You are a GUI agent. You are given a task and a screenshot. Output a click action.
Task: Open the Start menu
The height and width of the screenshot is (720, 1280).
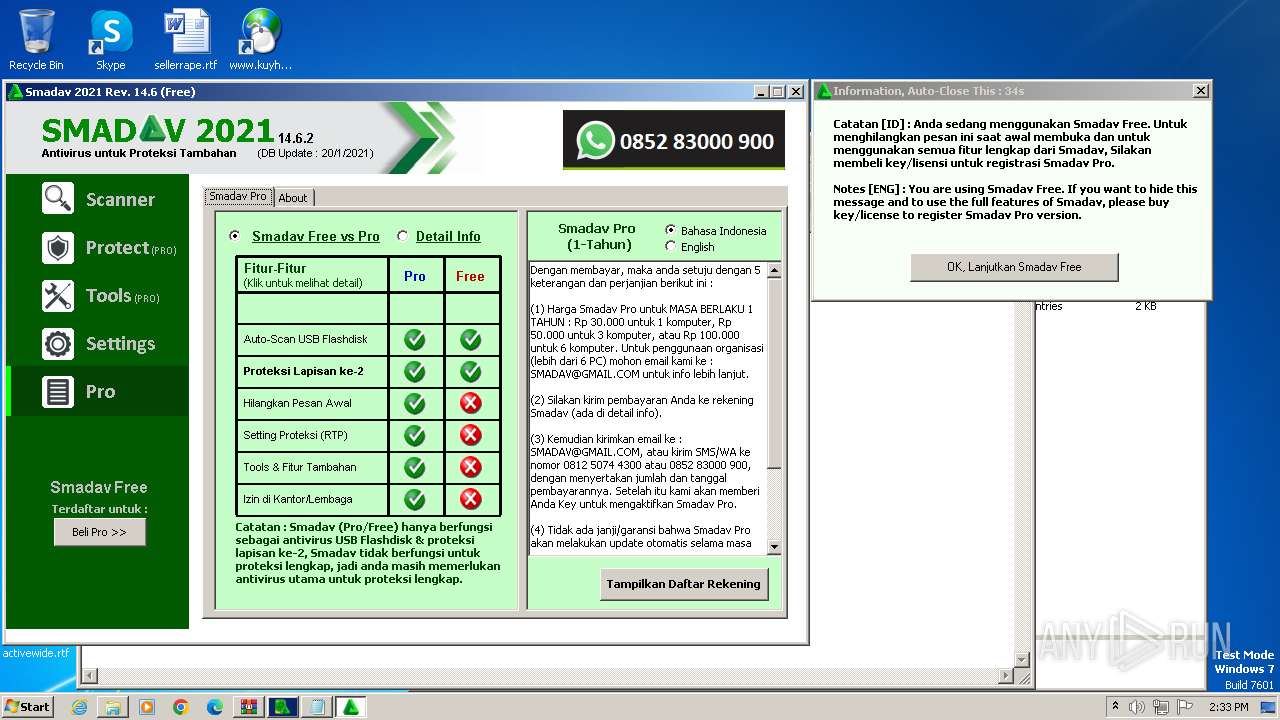tap(27, 707)
